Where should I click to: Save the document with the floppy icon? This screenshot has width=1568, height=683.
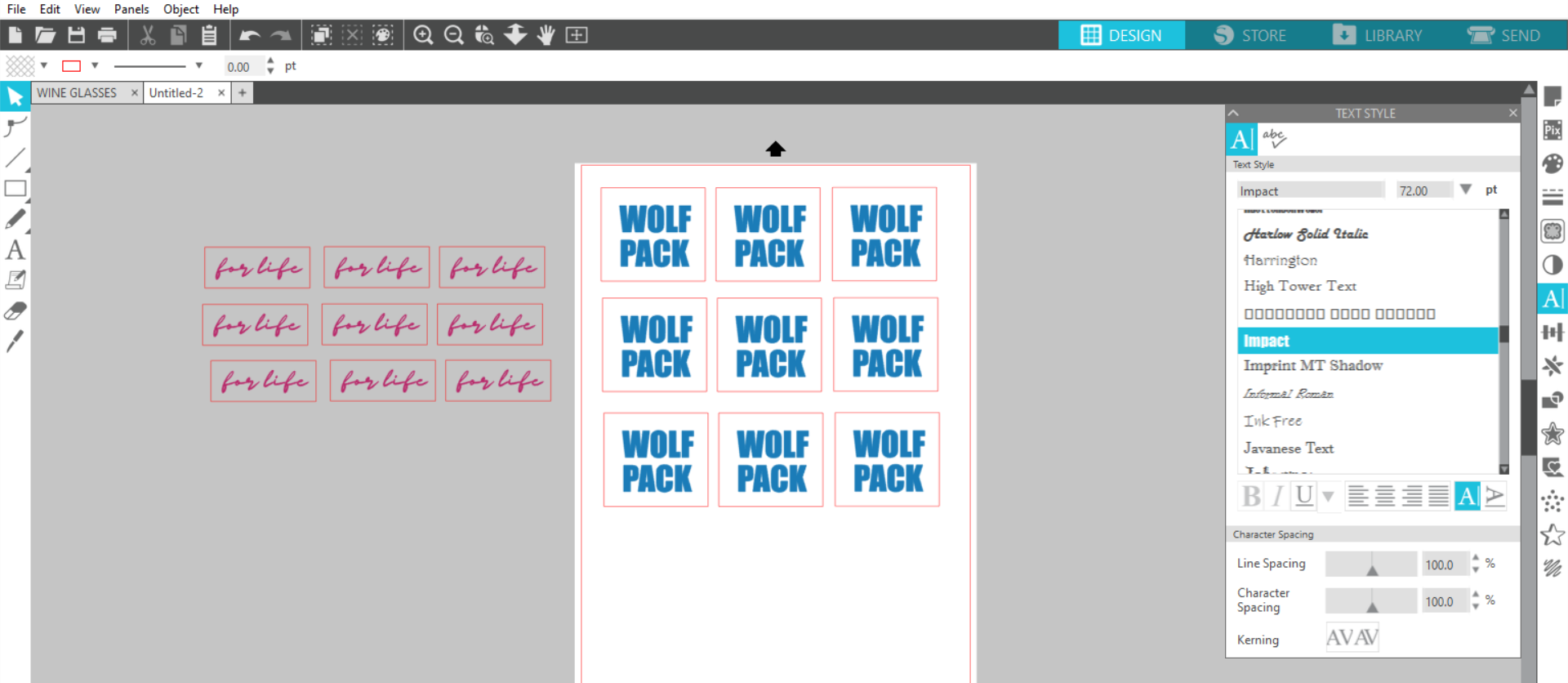tap(76, 35)
